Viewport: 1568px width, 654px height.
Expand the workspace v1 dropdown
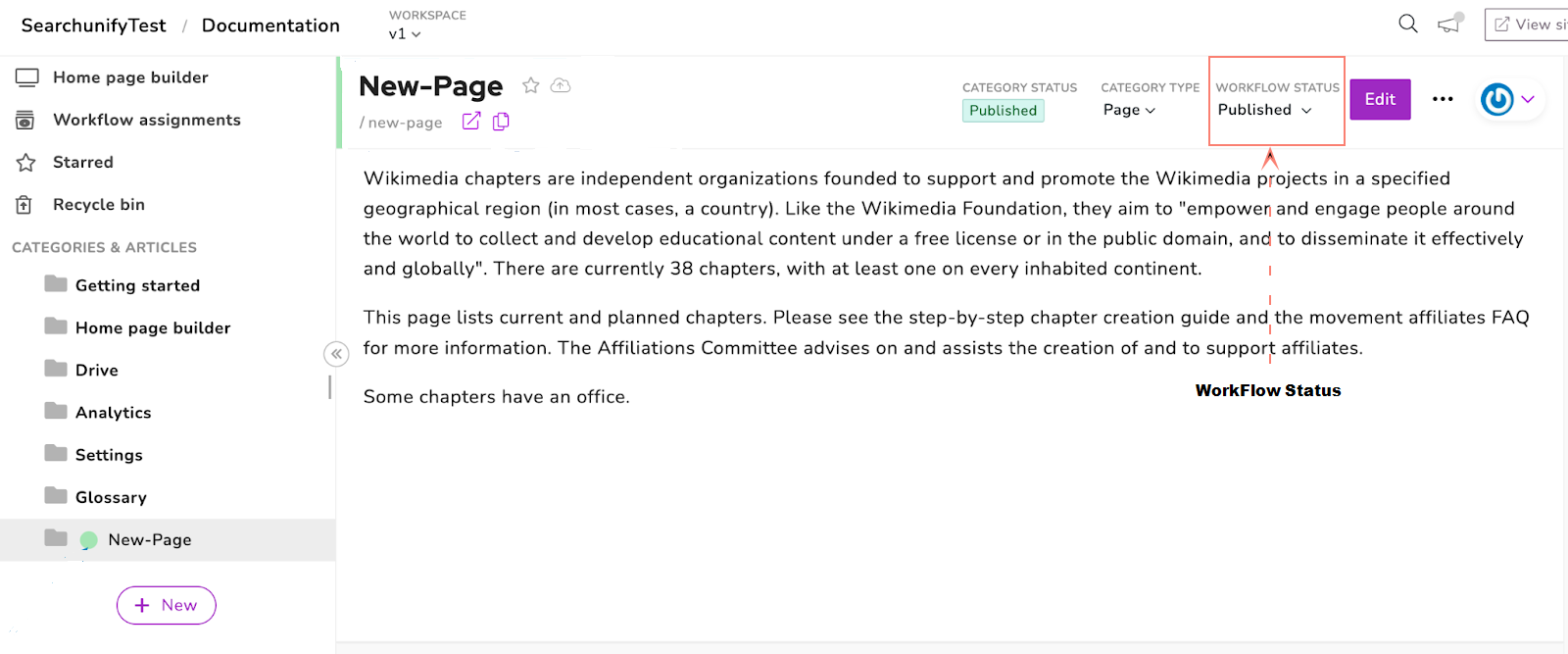(405, 33)
